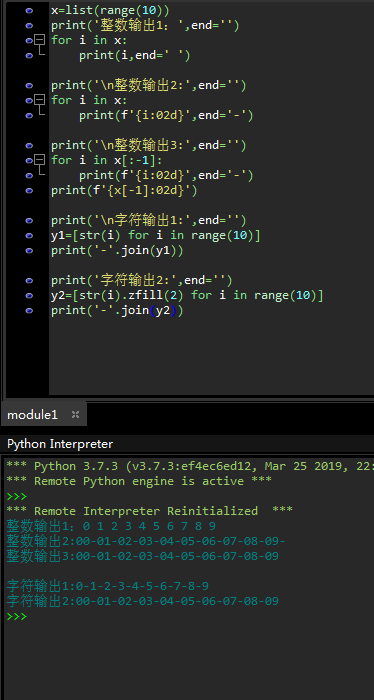Click breakpoint dot beside x=list(range(10))
The image size is (374, 700).
coord(29,10)
